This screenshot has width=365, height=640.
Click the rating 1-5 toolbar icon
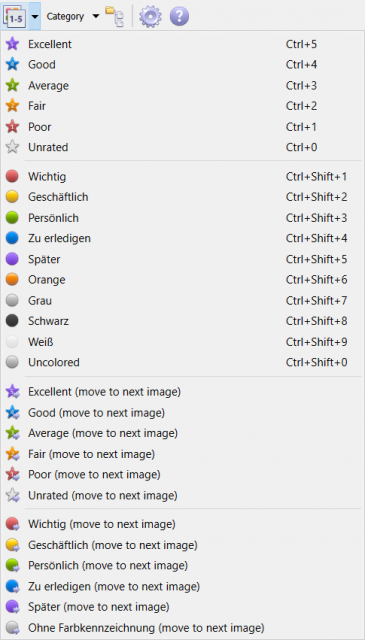point(15,16)
